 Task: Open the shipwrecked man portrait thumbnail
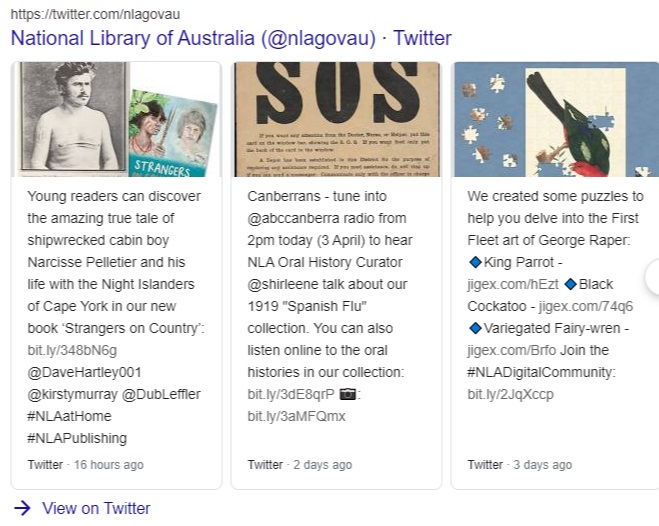click(x=72, y=118)
